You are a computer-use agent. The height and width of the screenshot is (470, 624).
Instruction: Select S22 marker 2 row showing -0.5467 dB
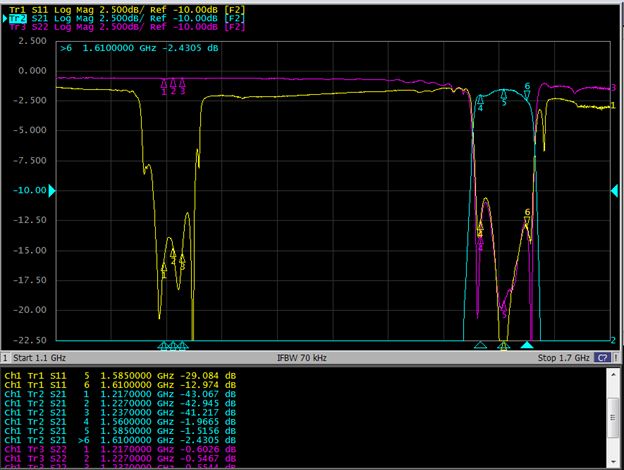click(120, 458)
